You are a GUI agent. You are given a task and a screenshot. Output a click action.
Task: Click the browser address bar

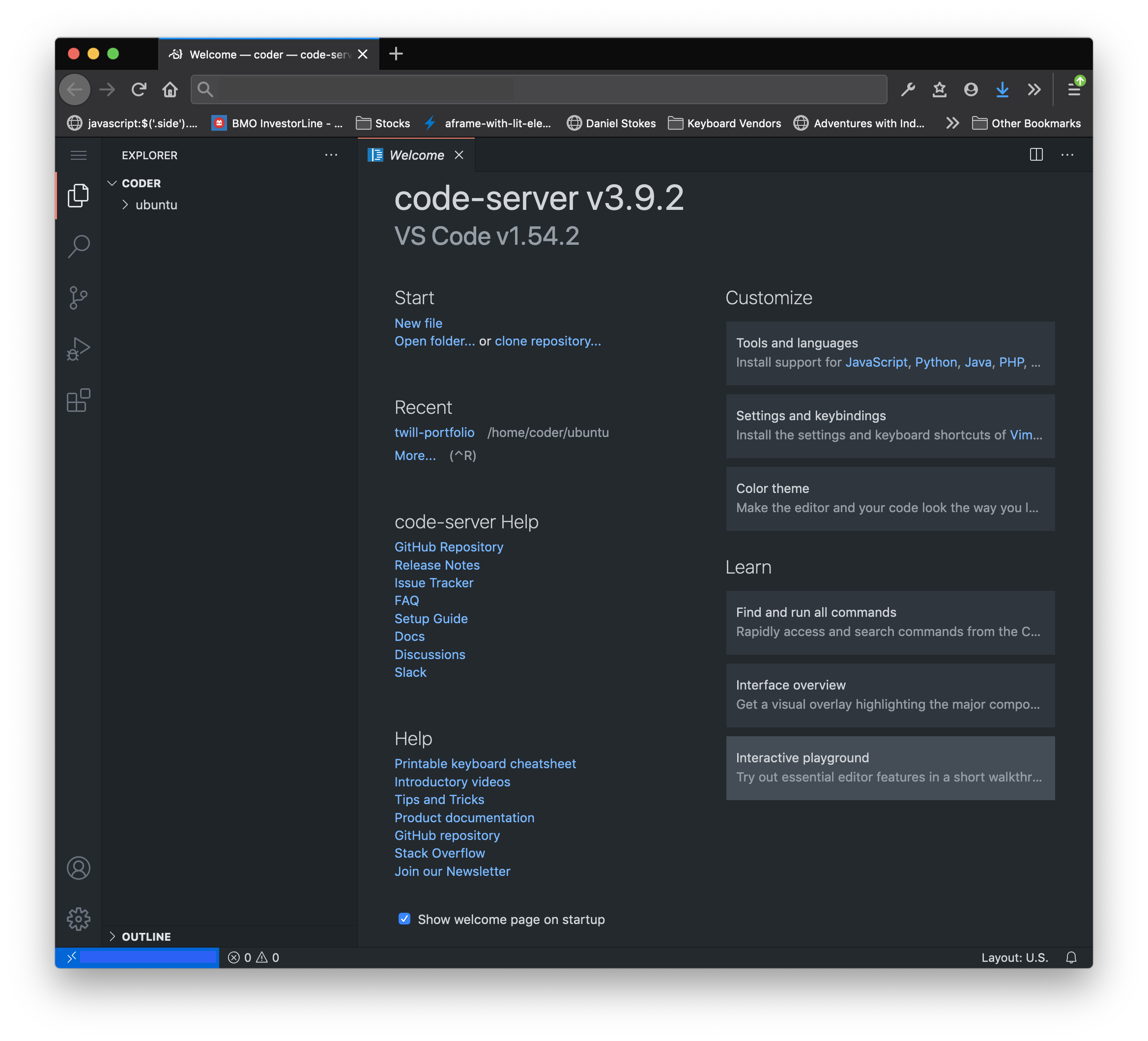tap(539, 89)
